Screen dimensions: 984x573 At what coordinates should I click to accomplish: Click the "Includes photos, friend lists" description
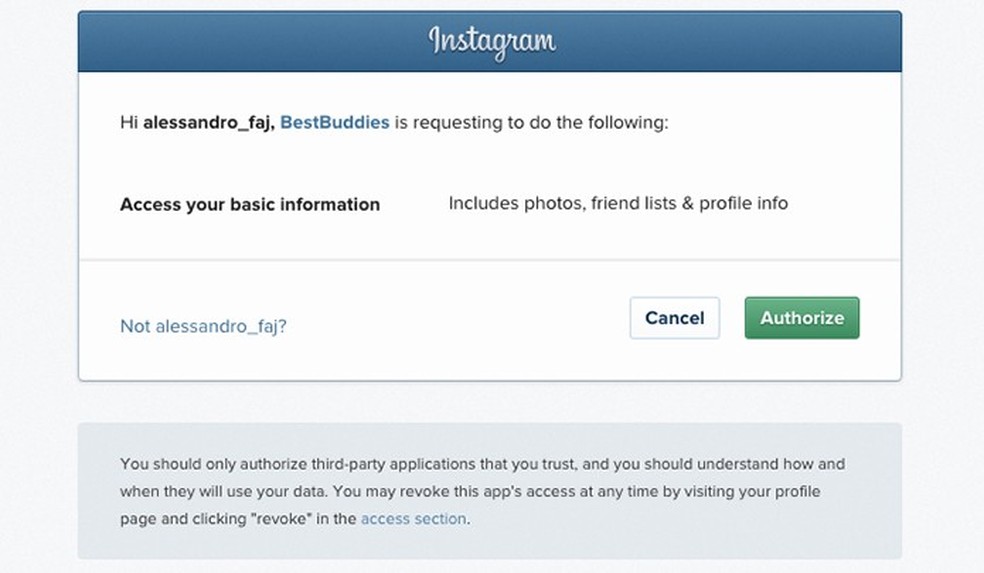(x=617, y=204)
